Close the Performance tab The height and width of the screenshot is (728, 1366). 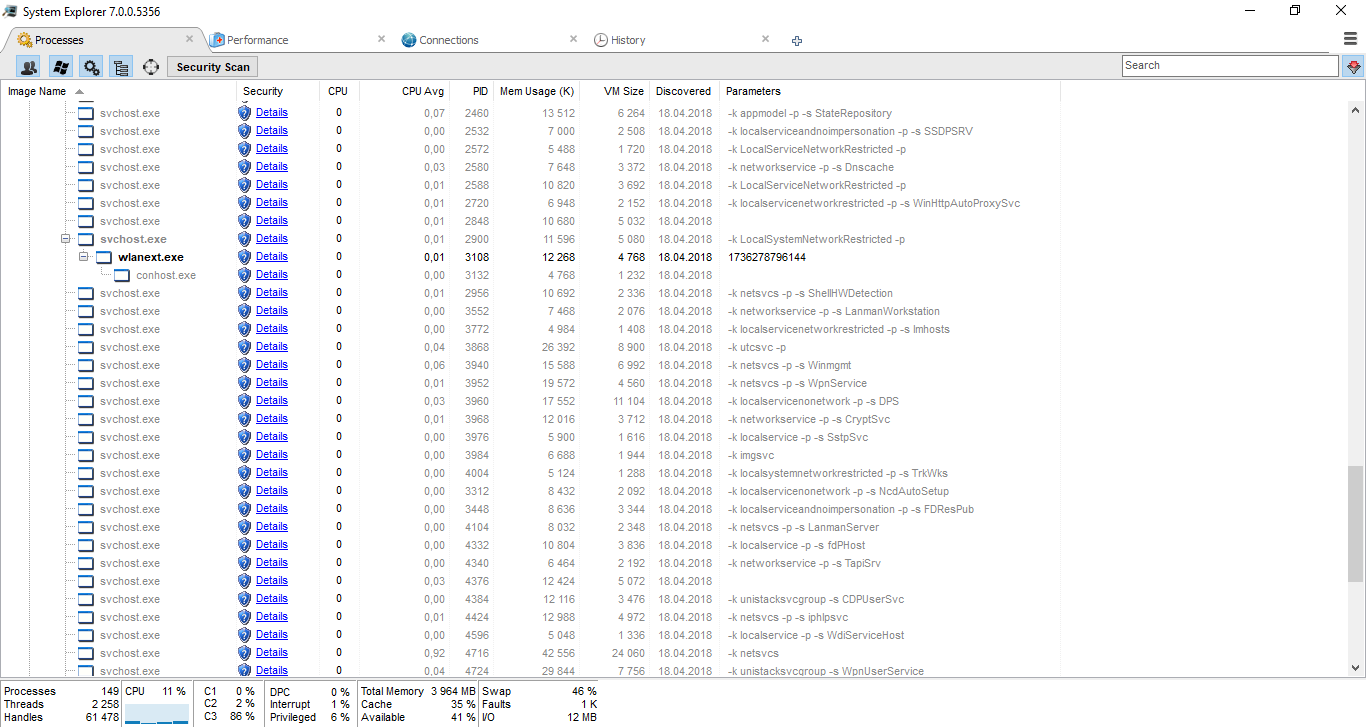tap(381, 39)
